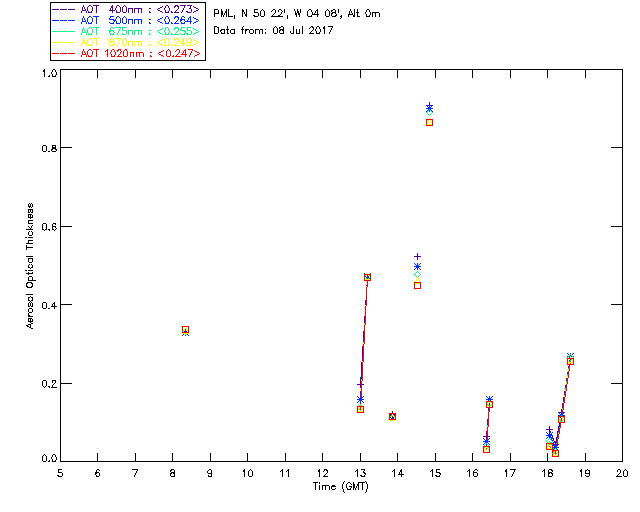This screenshot has width=640, height=512.
Task: Click the 'Time (GMT)' axis label
Action: click(340, 487)
